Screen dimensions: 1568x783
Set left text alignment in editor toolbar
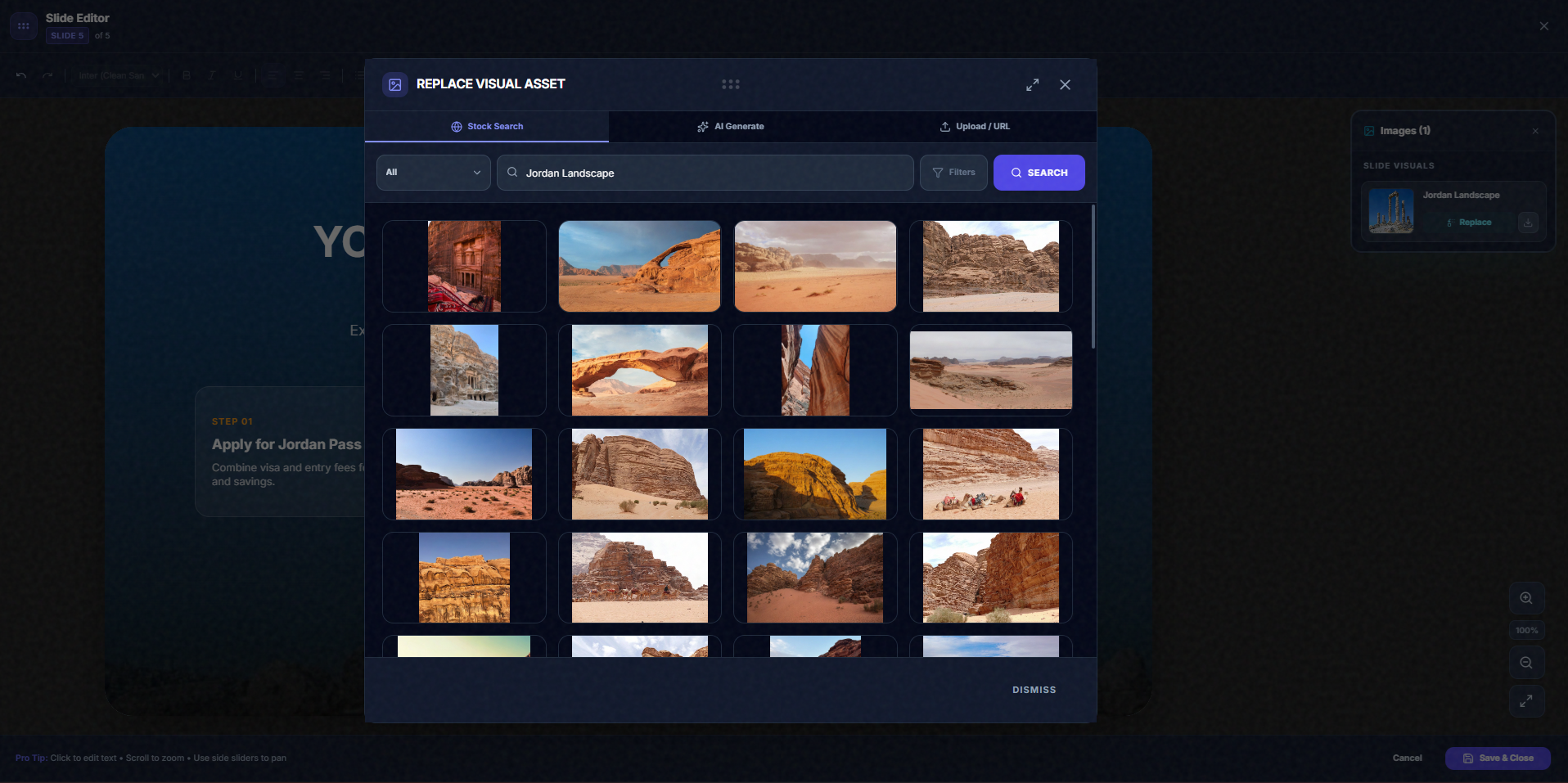(273, 75)
